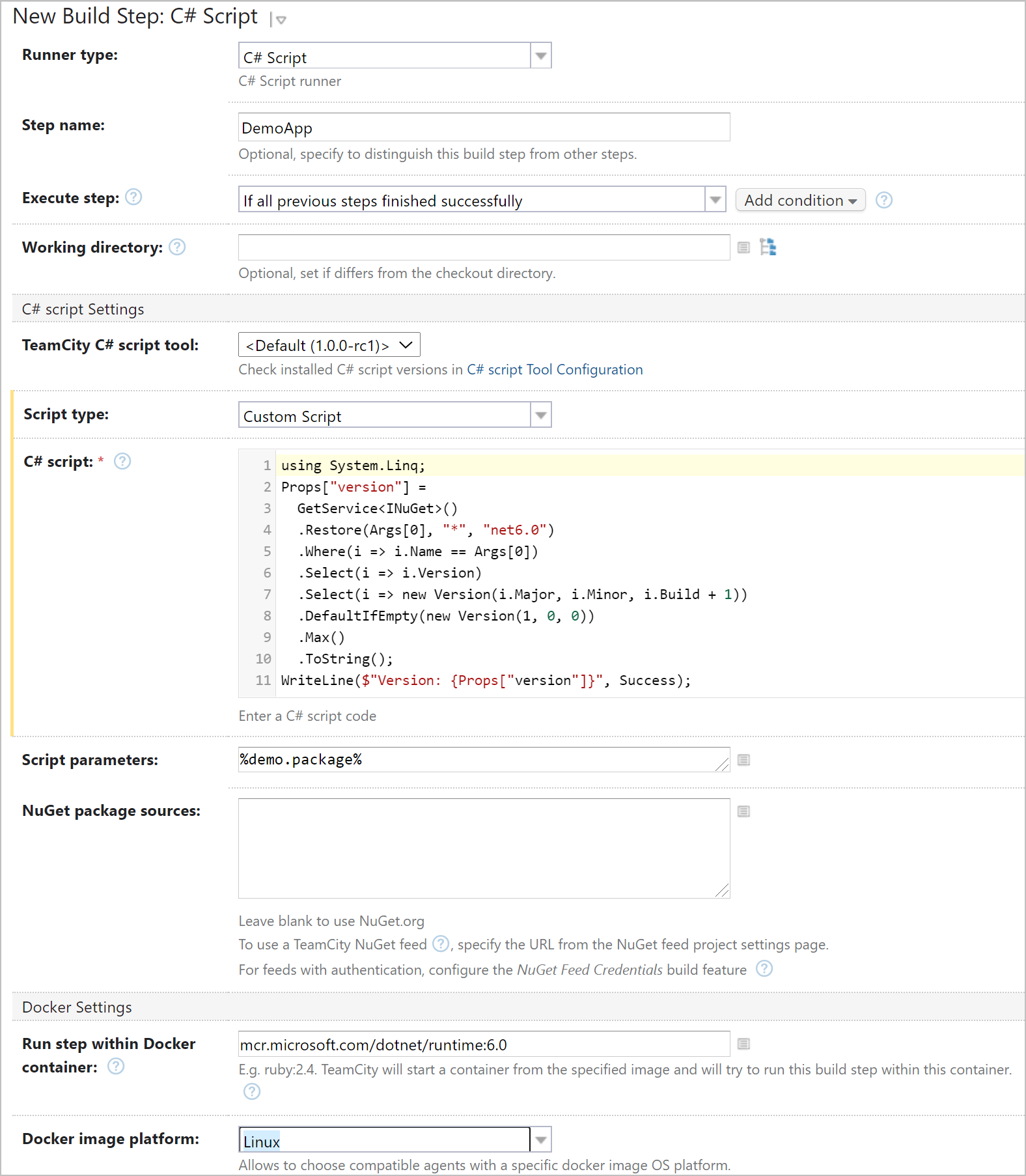Open the page title dropdown arrow
1026x1176 pixels.
coord(281,20)
